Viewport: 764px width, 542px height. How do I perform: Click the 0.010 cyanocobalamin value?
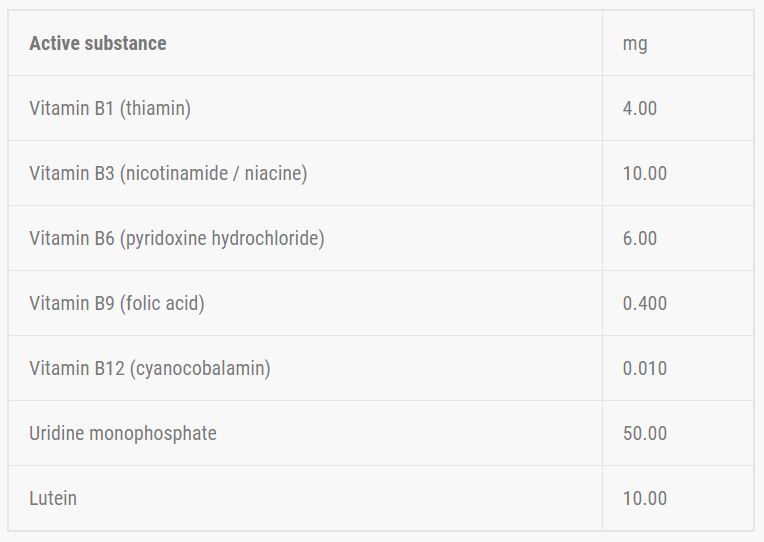point(644,368)
